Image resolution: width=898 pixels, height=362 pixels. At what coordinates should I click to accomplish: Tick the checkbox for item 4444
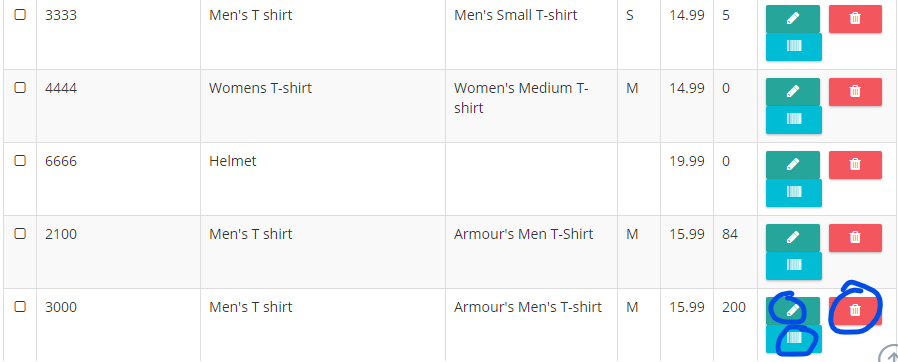(x=20, y=88)
